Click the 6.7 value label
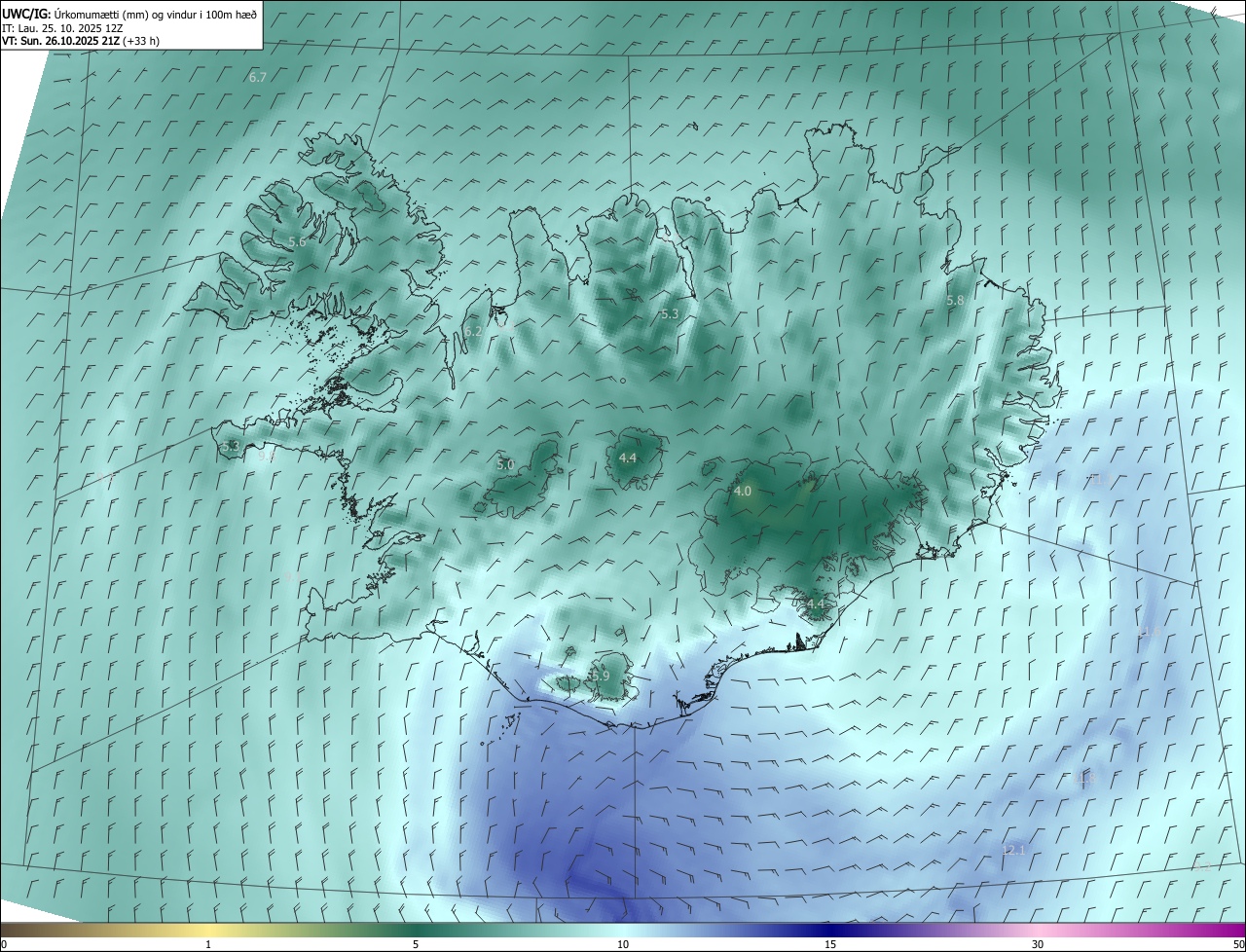 pos(258,77)
